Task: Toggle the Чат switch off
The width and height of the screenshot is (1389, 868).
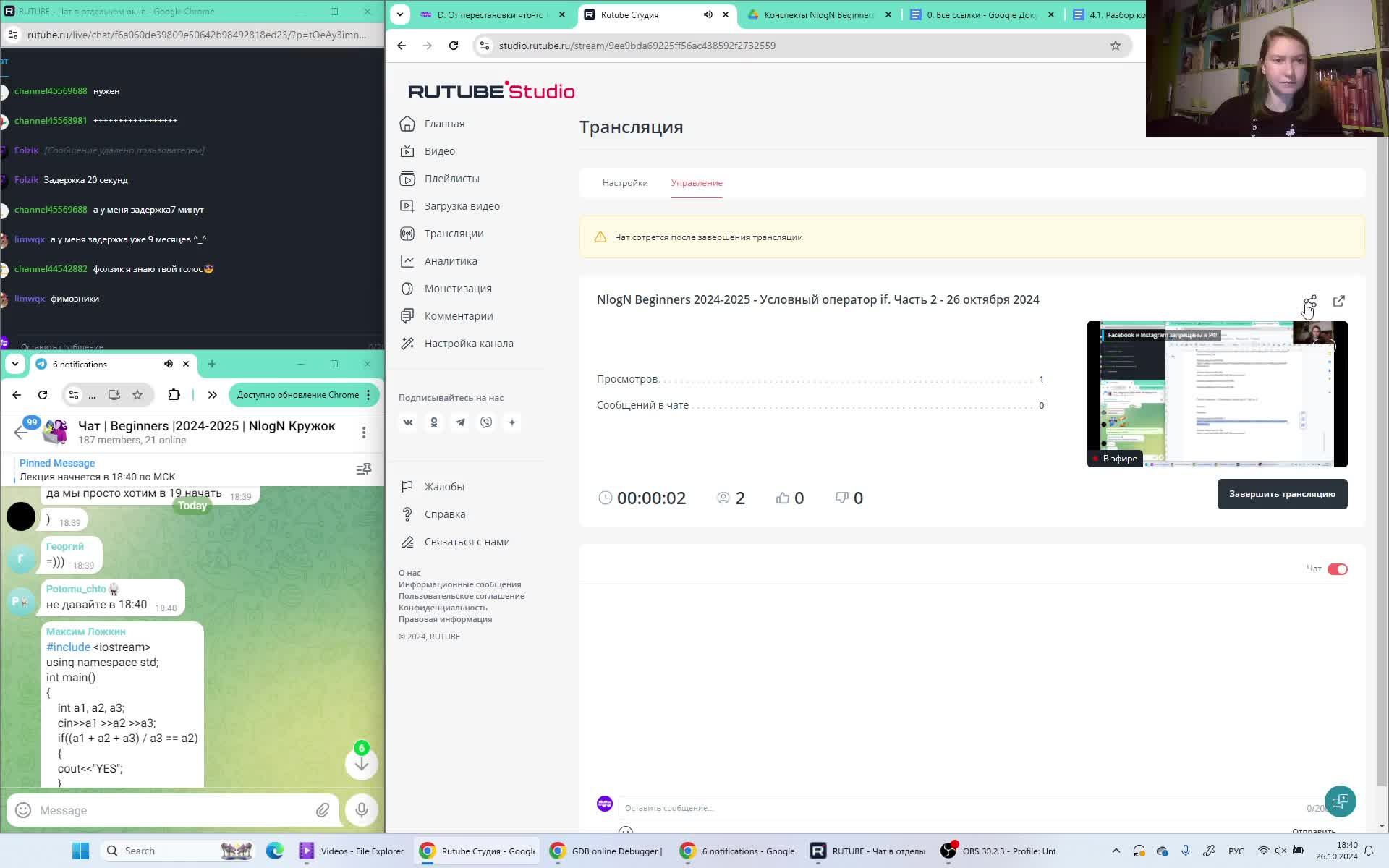Action: [1337, 569]
